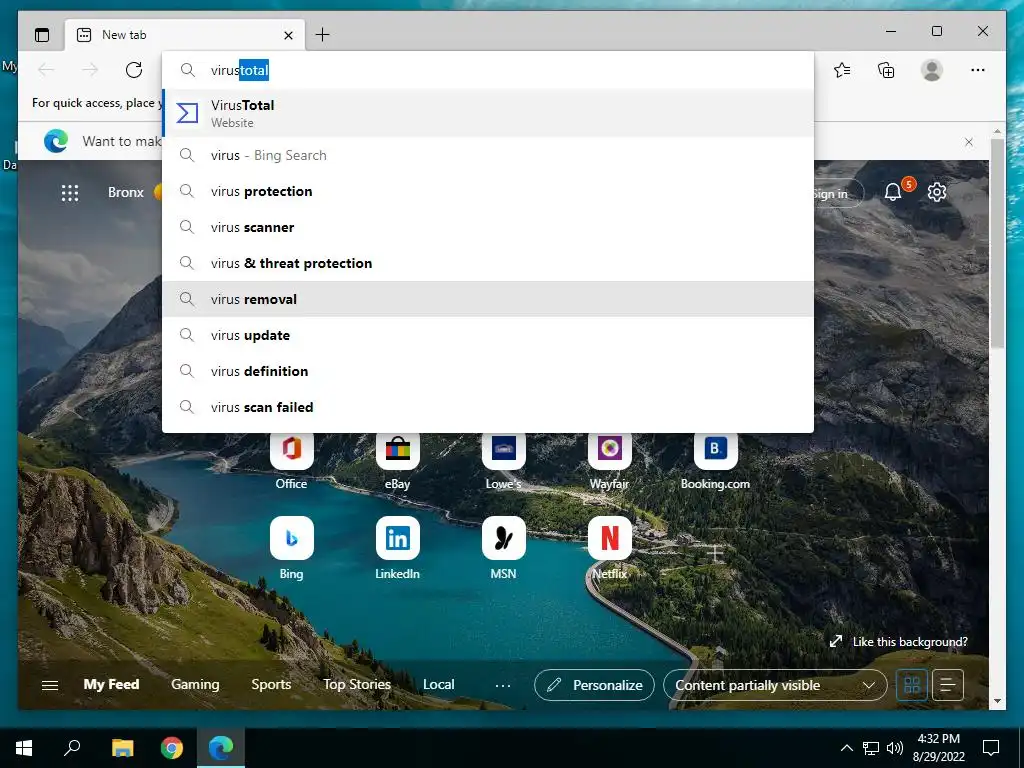Open the Wayfair quick link tile
The height and width of the screenshot is (768, 1024).
click(x=609, y=462)
